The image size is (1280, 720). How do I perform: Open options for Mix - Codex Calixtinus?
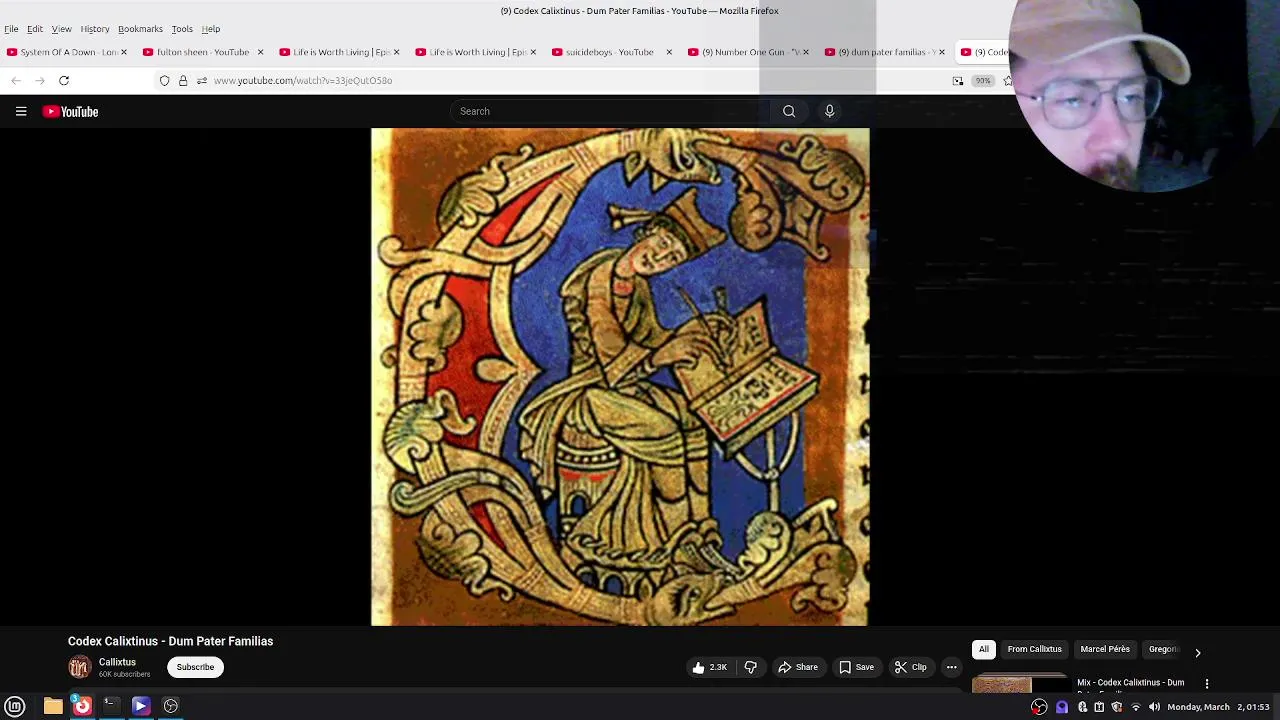1207,684
